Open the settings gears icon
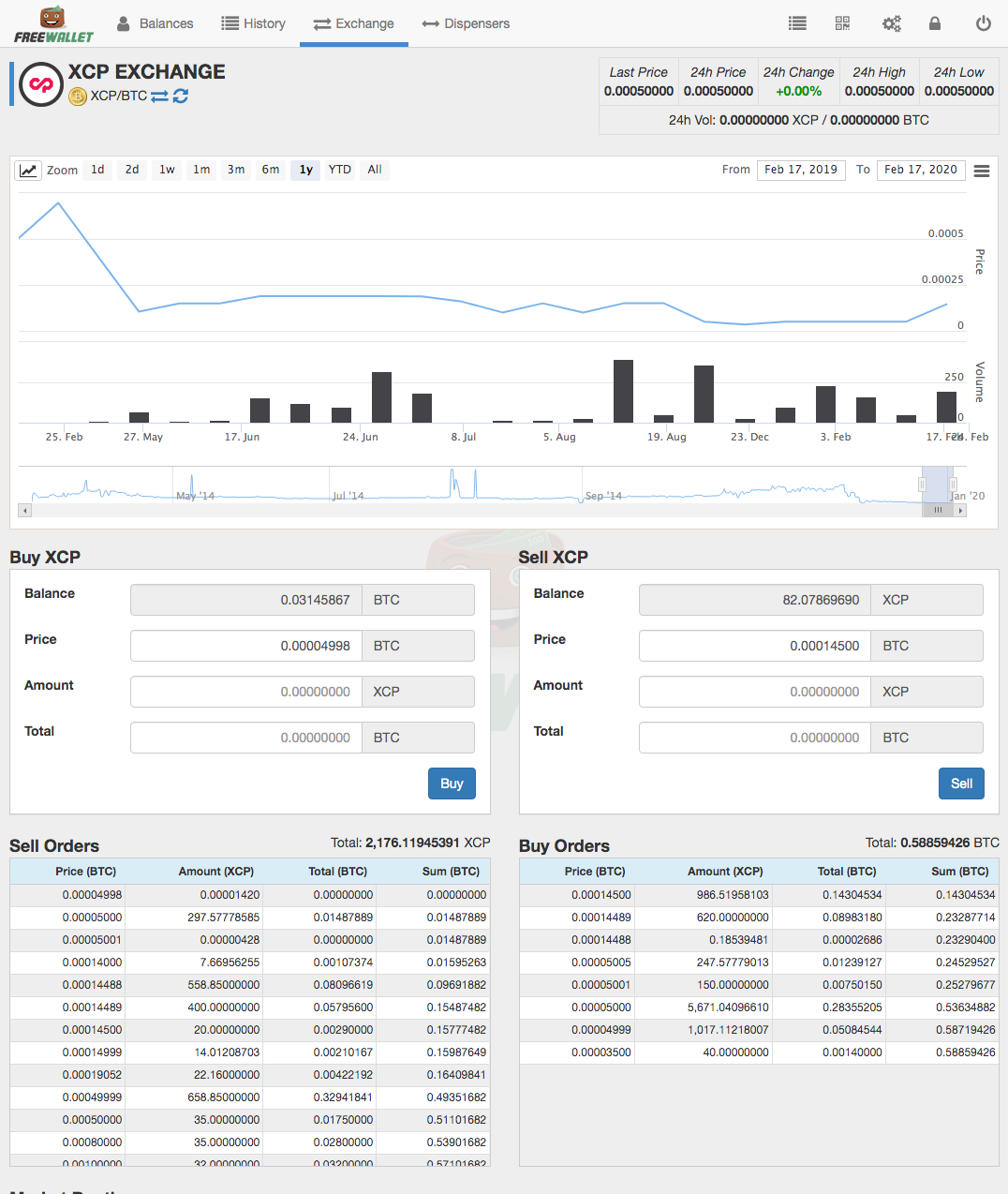The height and width of the screenshot is (1194, 1008). (892, 23)
